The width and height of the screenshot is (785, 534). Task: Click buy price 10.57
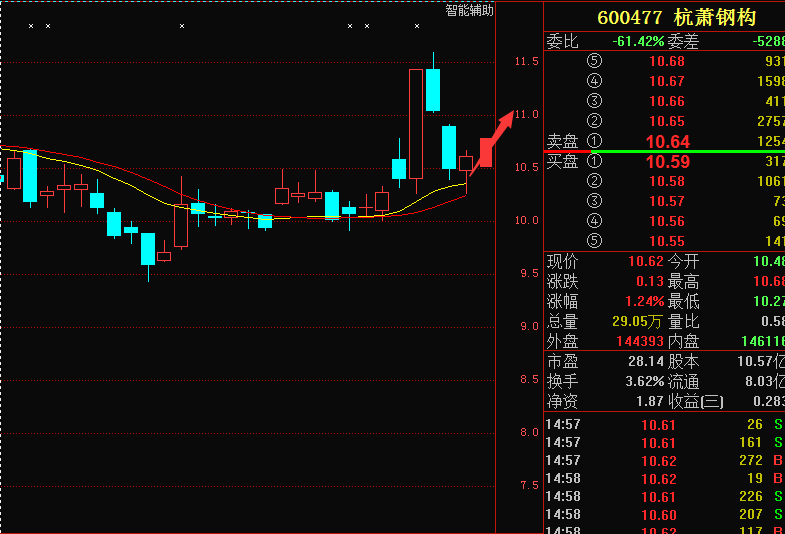[x=667, y=202]
